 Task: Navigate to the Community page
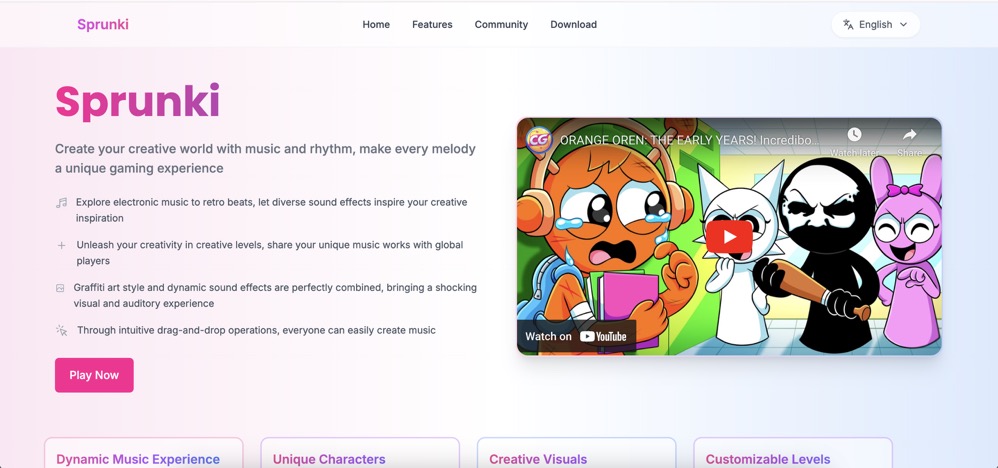click(x=501, y=24)
